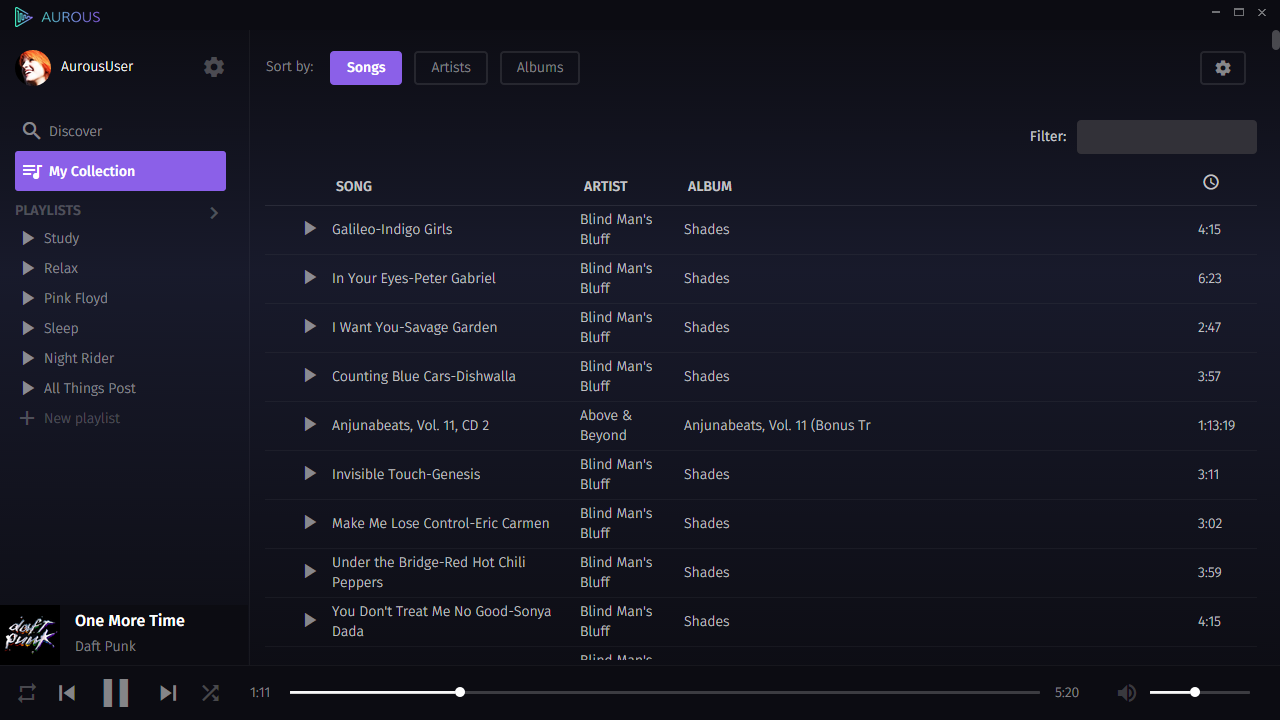Expand the Pink Floyd playlist
Image resolution: width=1280 pixels, height=720 pixels.
click(28, 298)
